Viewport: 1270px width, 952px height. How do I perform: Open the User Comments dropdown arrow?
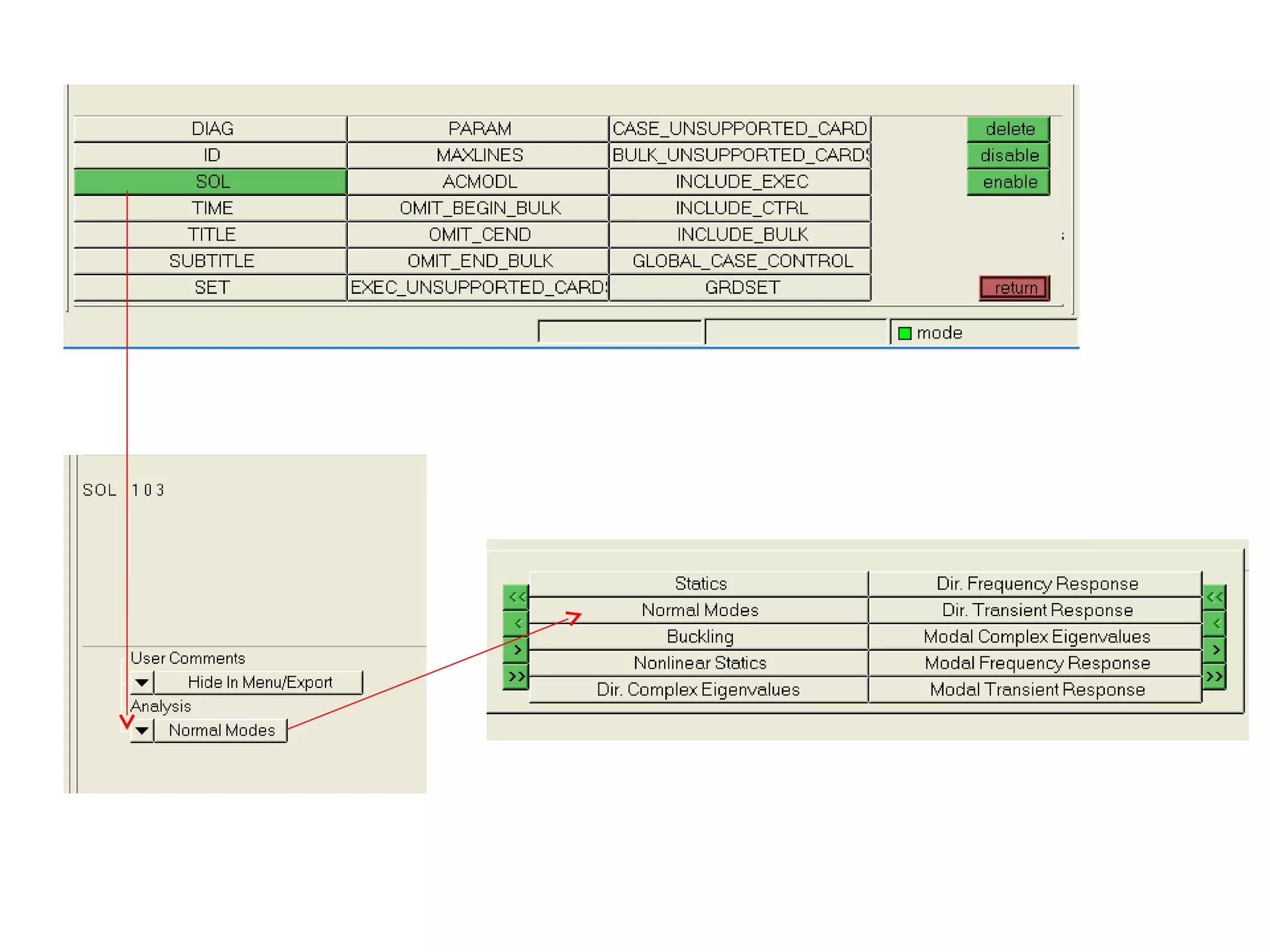click(142, 683)
